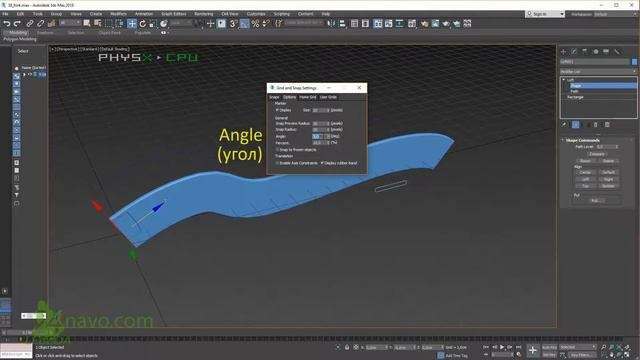Toggle Display rubber band checkbox
This screenshot has height=360, width=640.
pyautogui.click(x=322, y=163)
